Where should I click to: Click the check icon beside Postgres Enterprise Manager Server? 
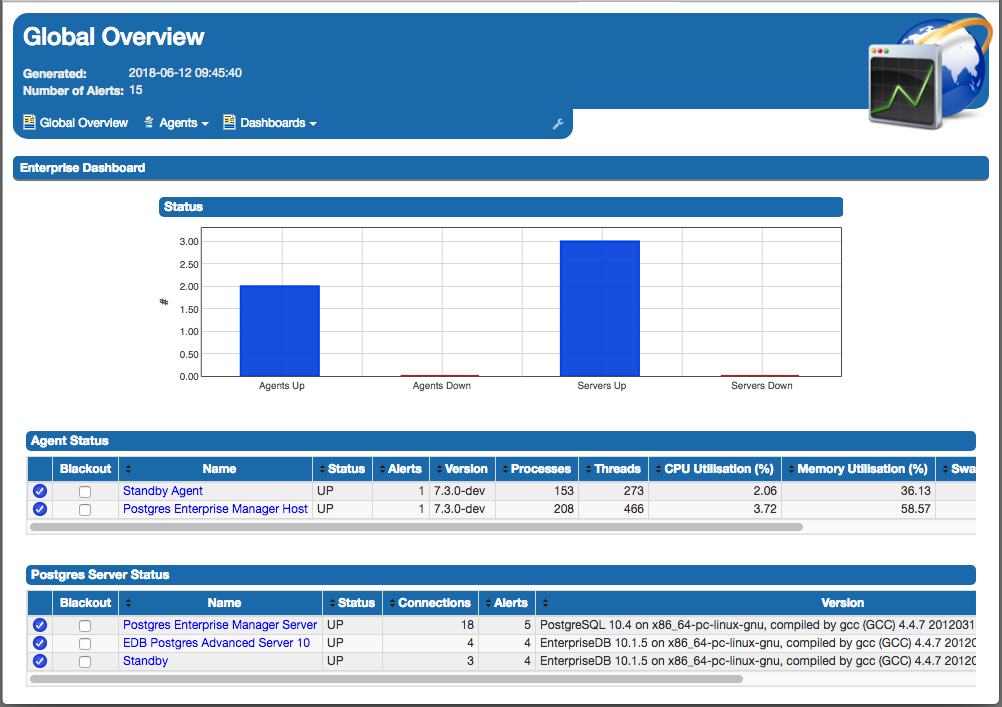(39, 624)
